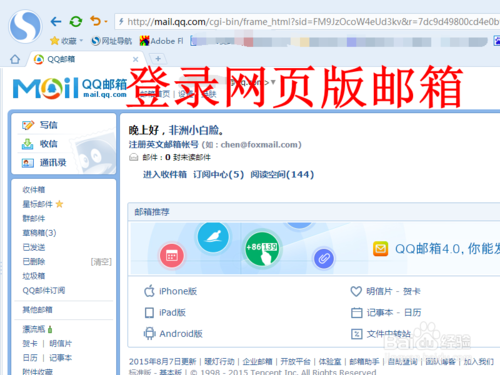Click the browser back arrow
The height and width of the screenshot is (375, 500).
[56, 22]
